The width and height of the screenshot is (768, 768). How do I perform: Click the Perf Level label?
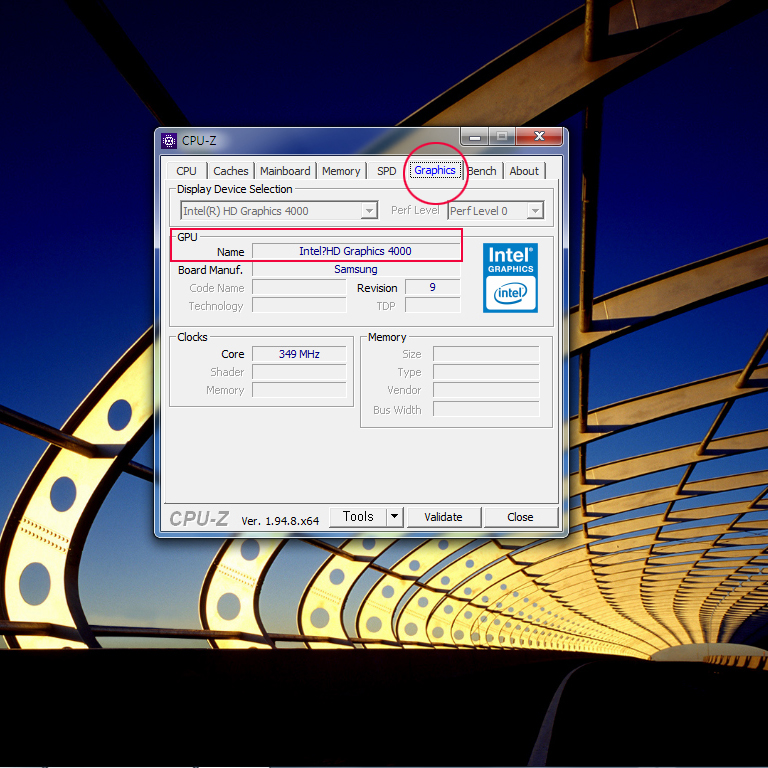415,210
